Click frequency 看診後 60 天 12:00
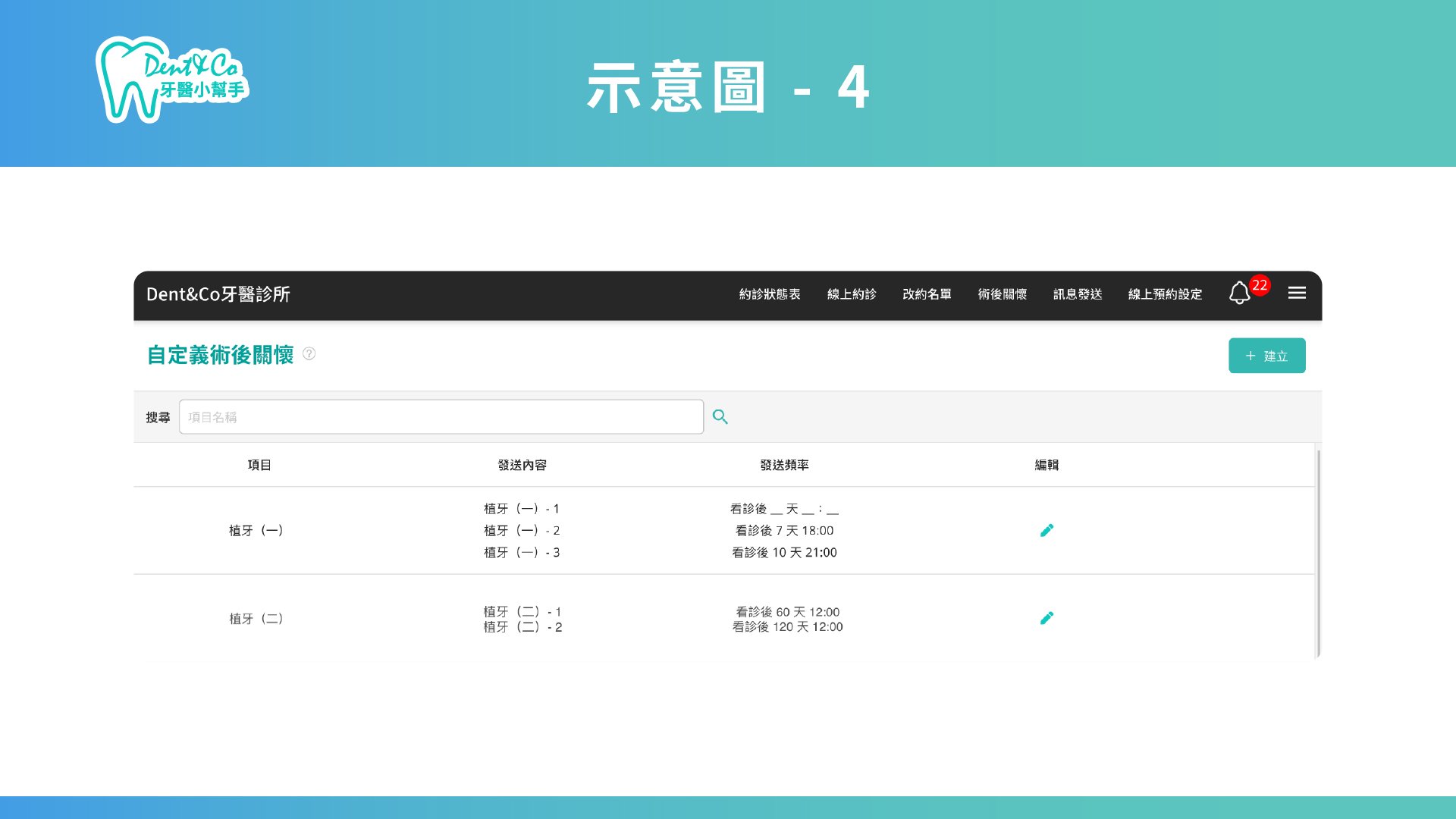 [787, 612]
